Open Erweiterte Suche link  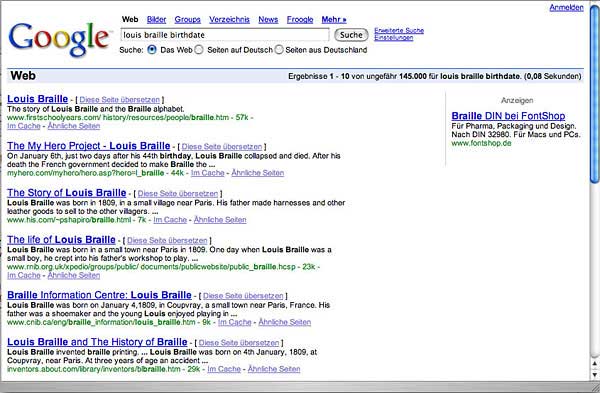point(399,31)
